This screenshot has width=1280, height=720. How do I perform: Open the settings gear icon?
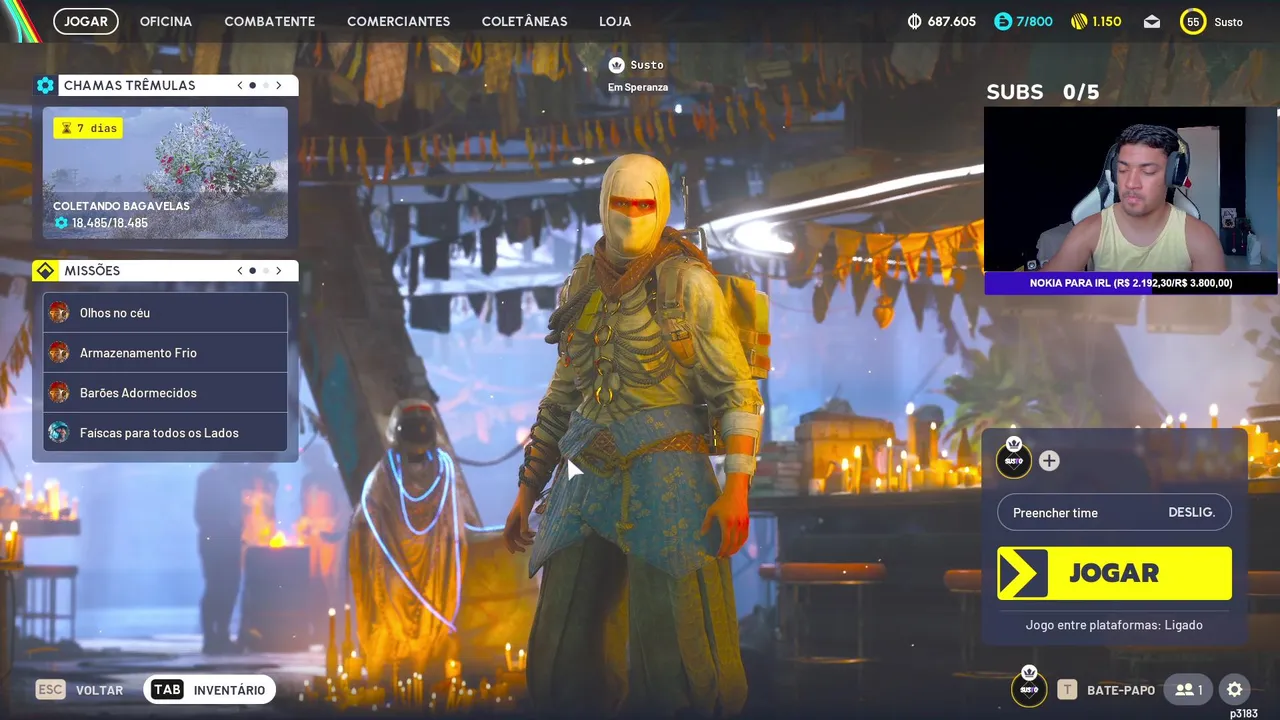[1235, 690]
